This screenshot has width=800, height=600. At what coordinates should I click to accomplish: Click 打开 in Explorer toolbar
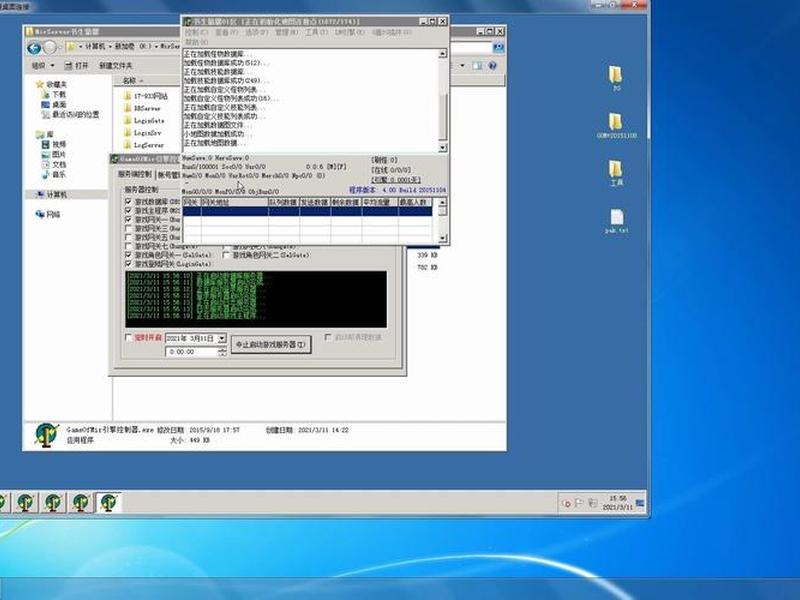click(x=77, y=65)
